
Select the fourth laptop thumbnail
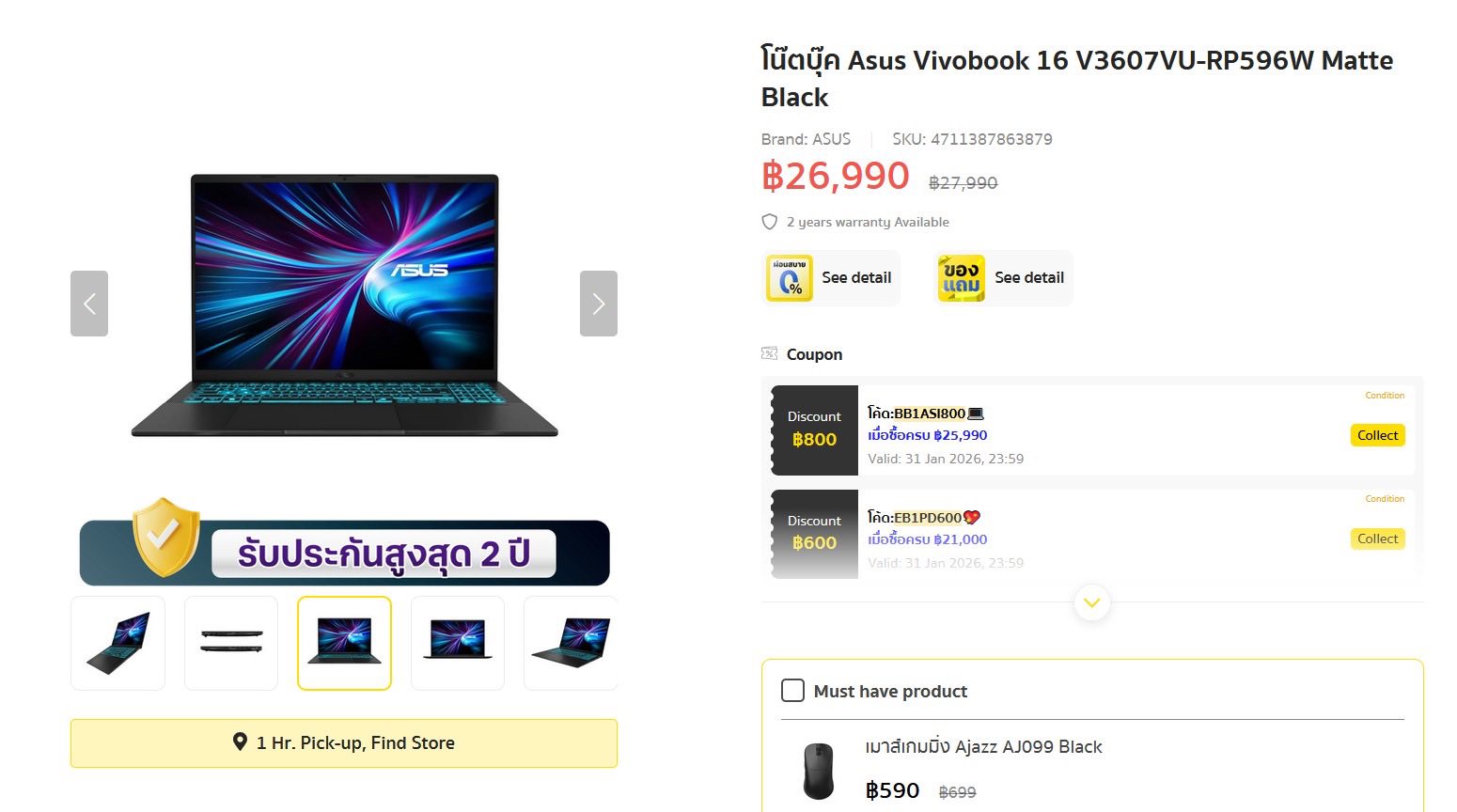458,643
